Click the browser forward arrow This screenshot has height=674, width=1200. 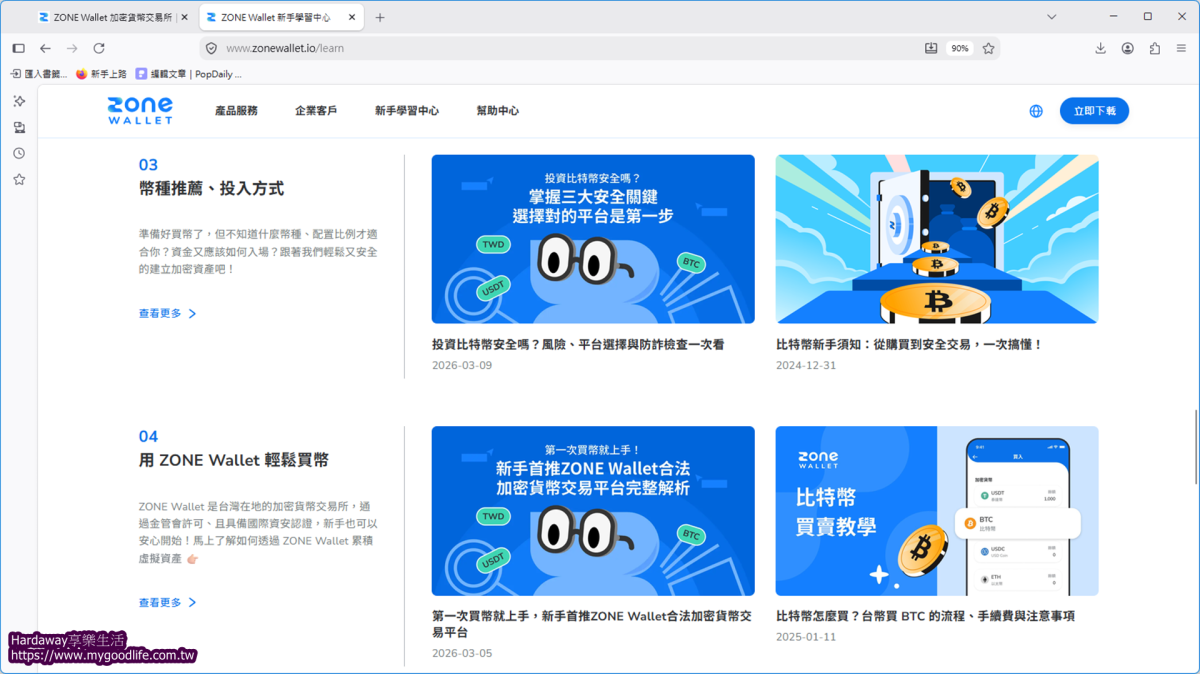72,48
